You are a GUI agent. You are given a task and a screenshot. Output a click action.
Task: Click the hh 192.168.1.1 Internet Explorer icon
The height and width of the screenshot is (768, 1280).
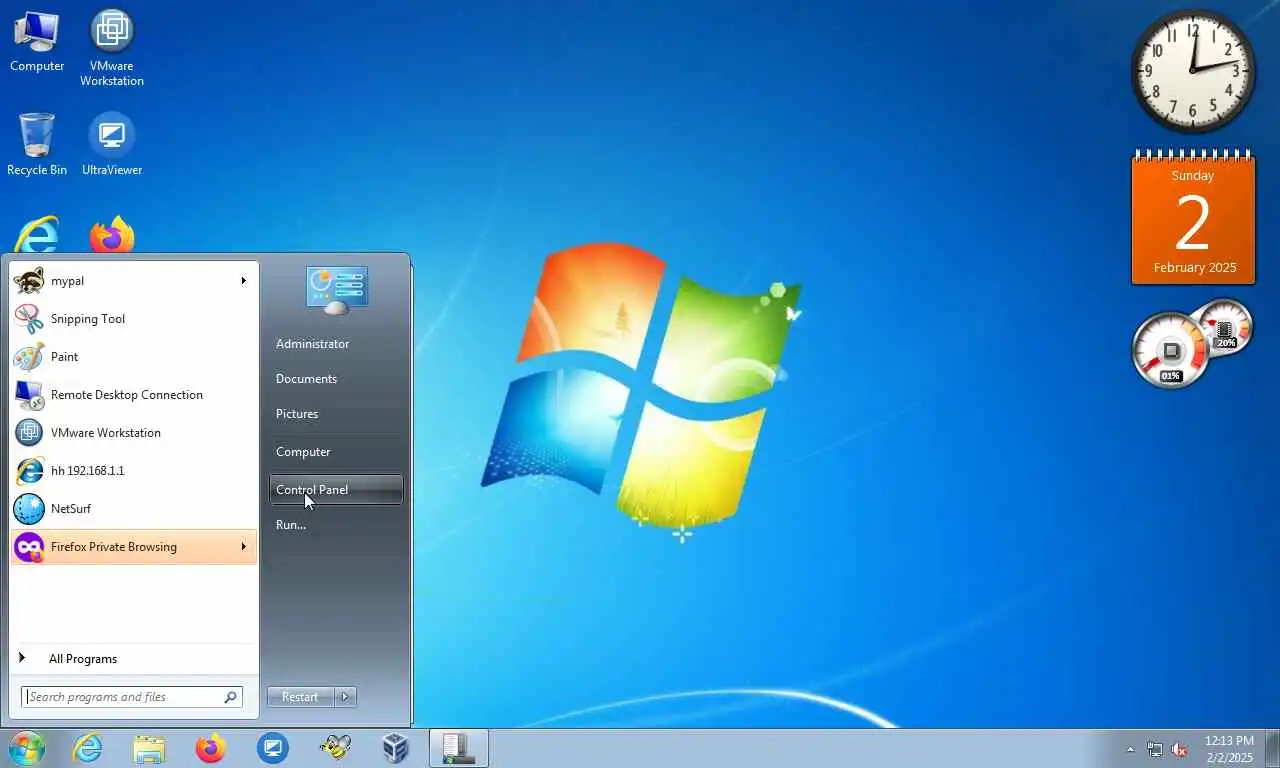(29, 471)
